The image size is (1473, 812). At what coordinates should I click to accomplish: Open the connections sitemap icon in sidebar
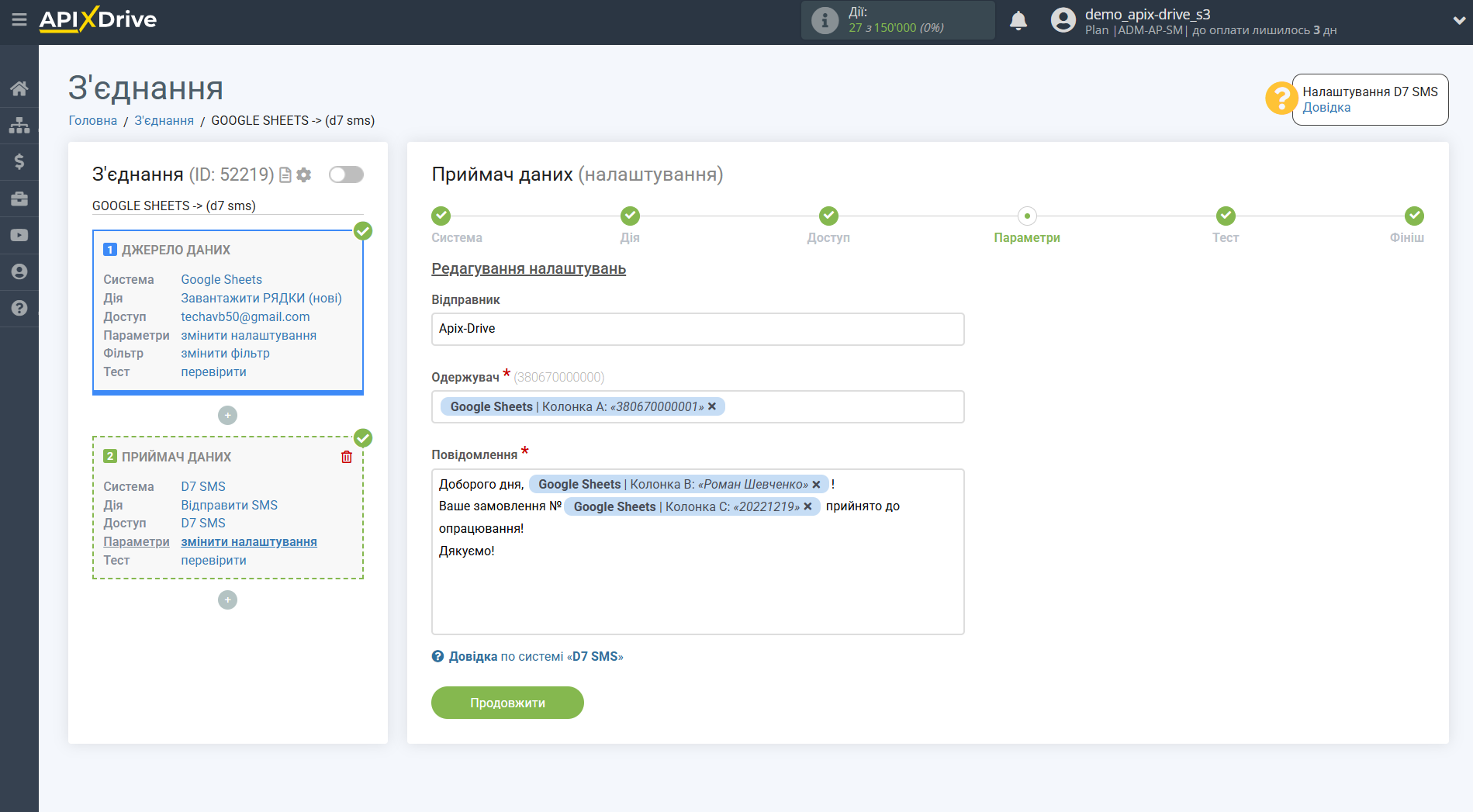pyautogui.click(x=19, y=125)
